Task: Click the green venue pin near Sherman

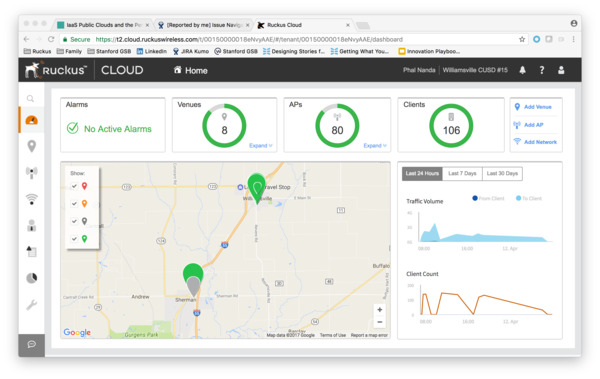Action: (193, 271)
